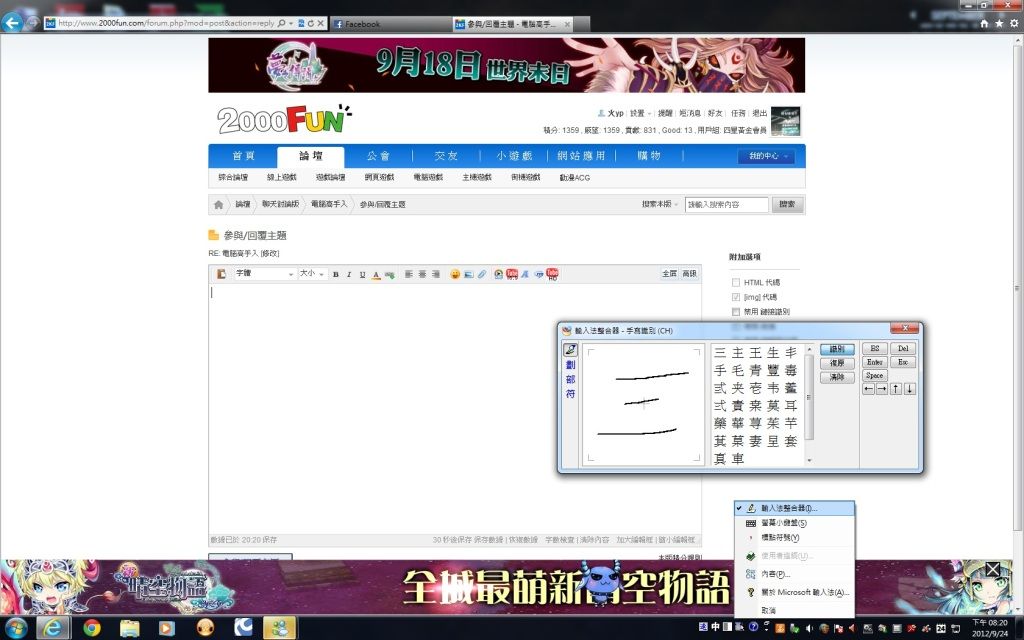Click the 搜索 search button
The height and width of the screenshot is (640, 1024).
pyautogui.click(x=788, y=204)
